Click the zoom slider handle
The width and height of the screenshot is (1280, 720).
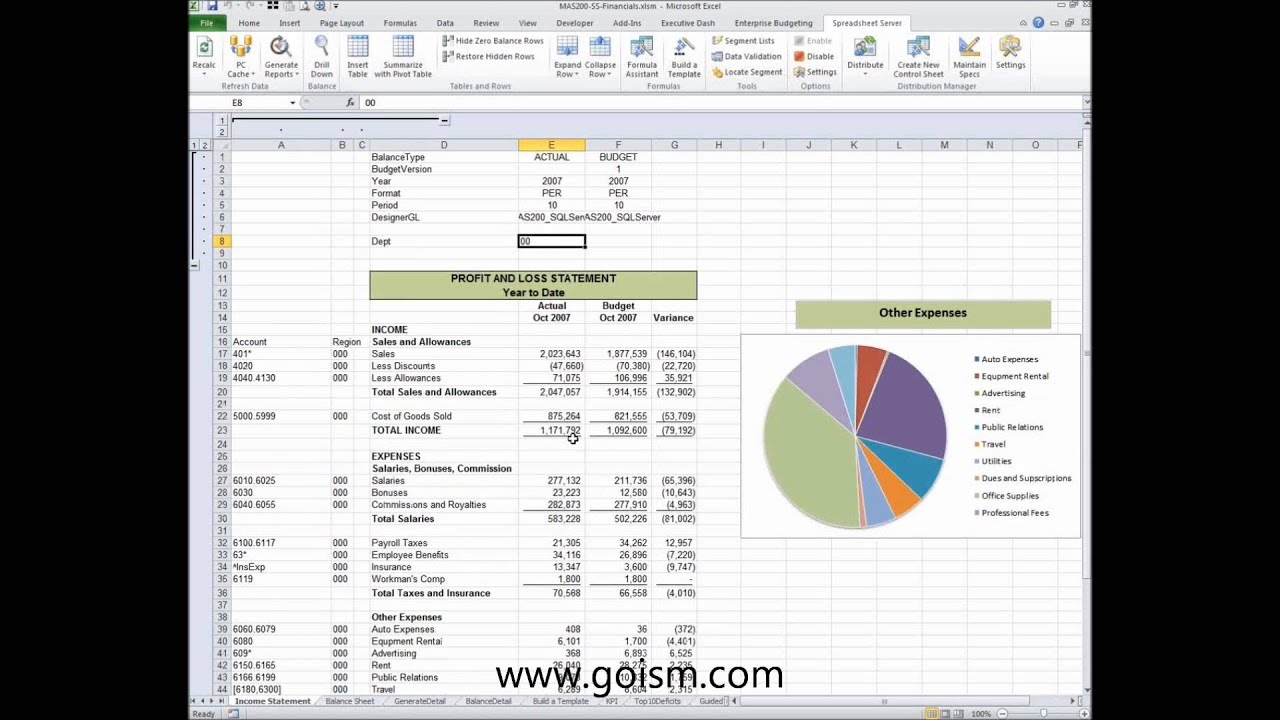1041,713
